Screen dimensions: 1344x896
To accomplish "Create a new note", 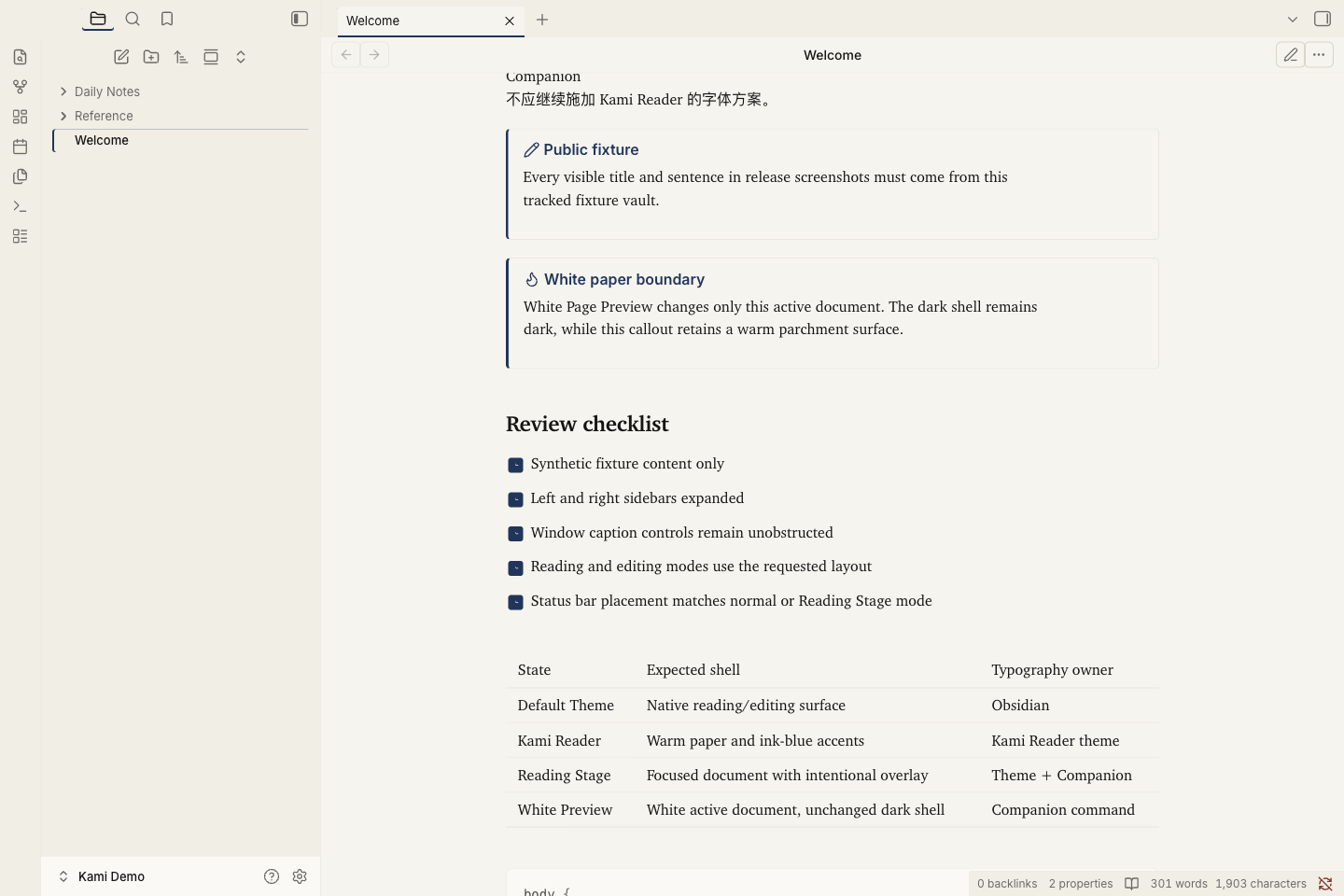I will [x=121, y=57].
